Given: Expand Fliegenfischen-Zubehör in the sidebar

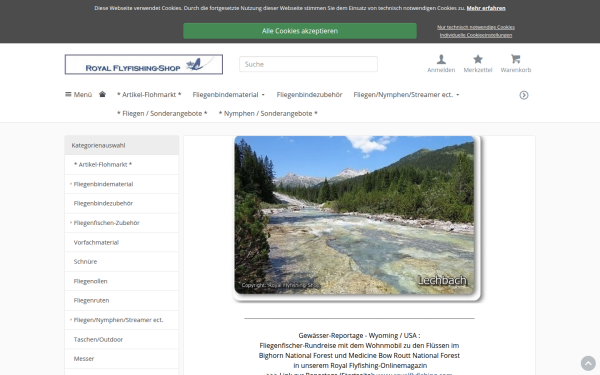Looking at the screenshot, I should [x=122, y=223].
